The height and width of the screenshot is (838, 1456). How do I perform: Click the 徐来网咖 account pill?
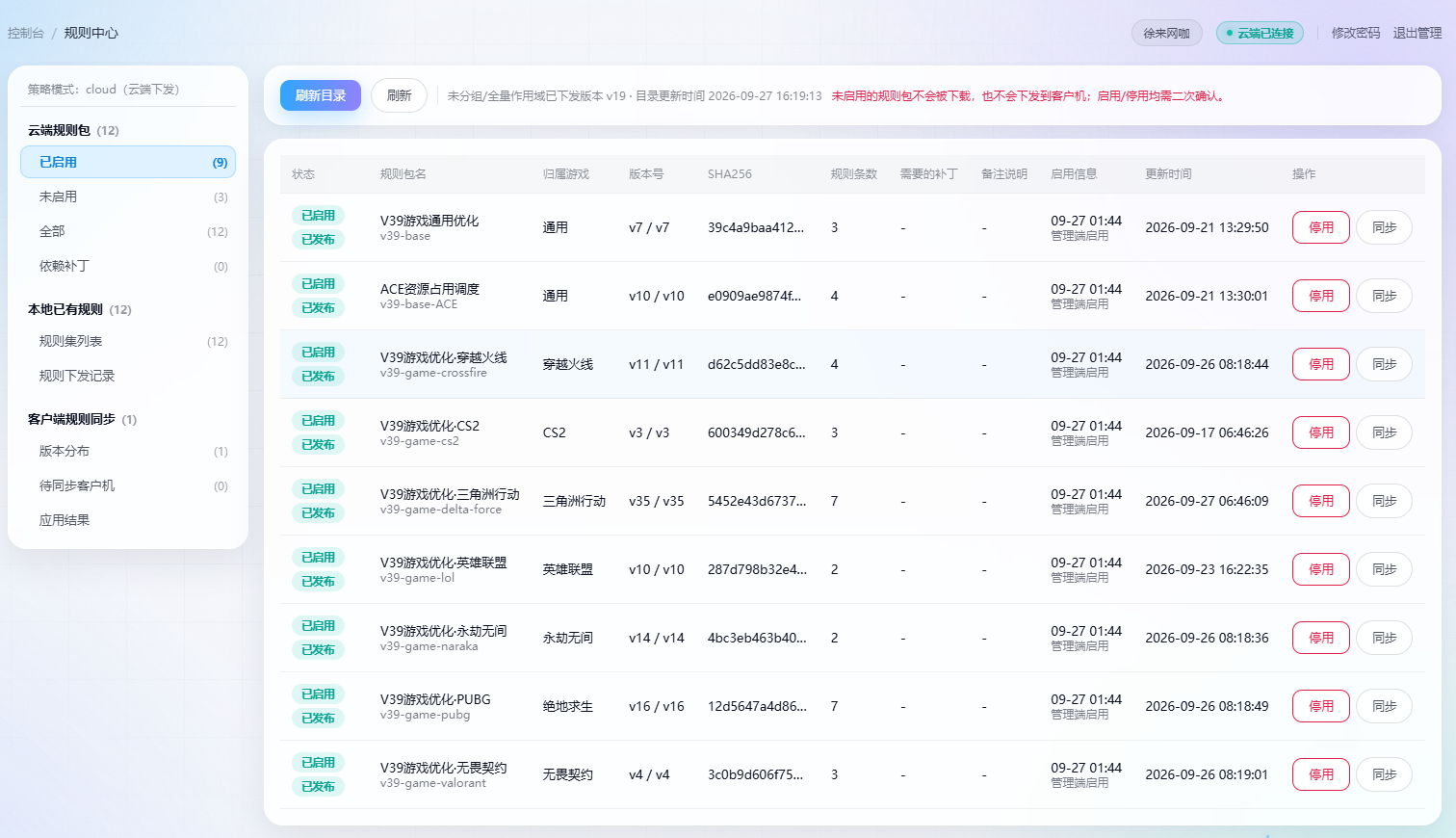[1167, 33]
